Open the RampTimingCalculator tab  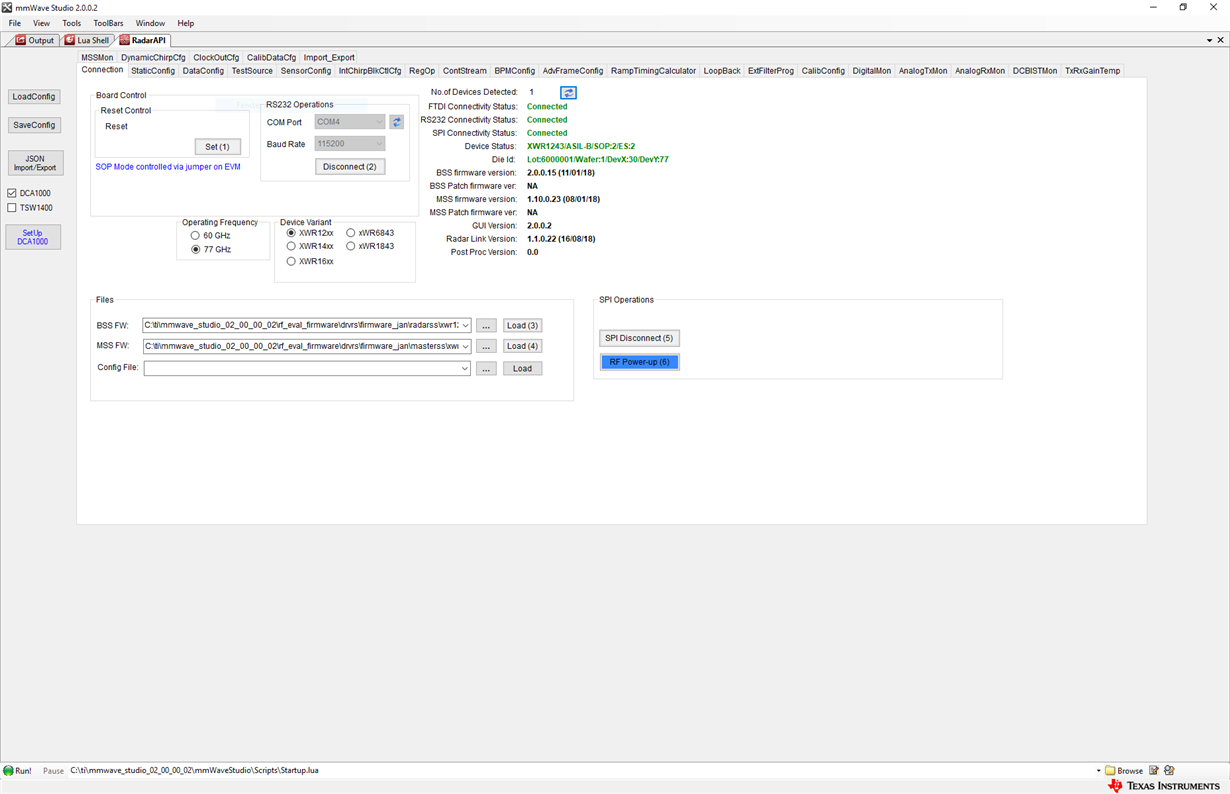click(653, 71)
